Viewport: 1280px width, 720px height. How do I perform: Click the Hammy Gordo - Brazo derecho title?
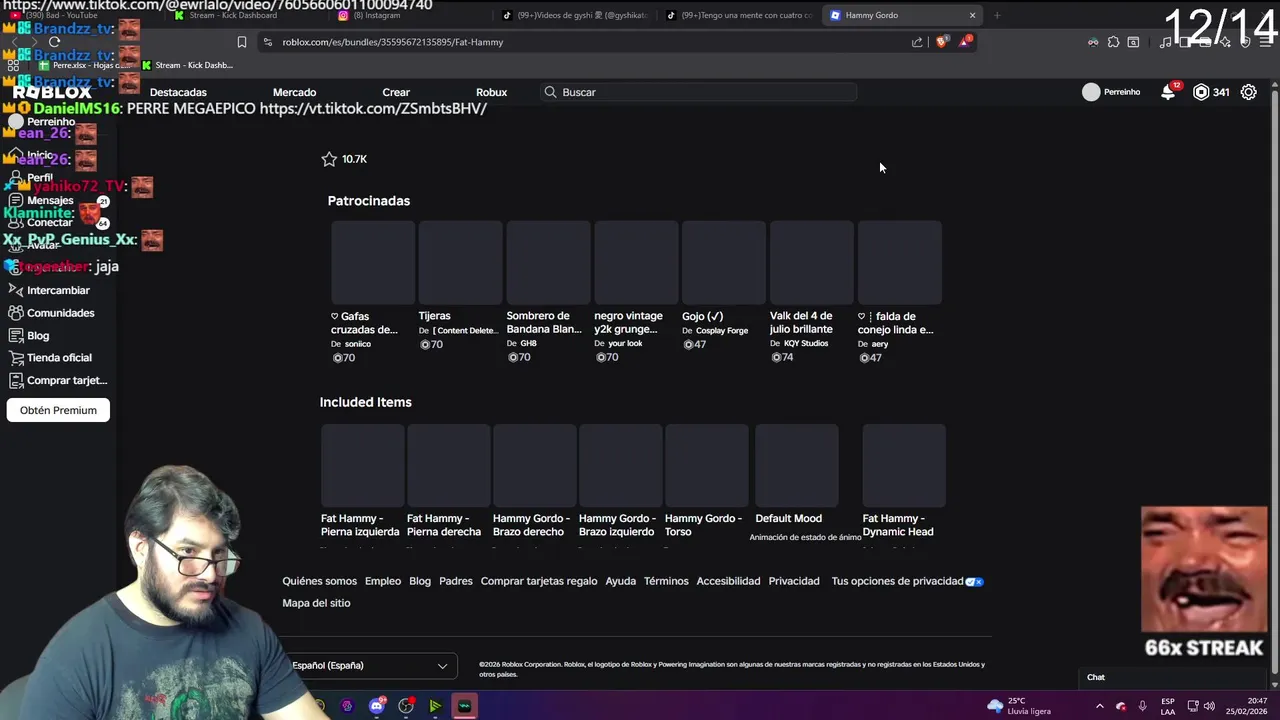click(531, 525)
